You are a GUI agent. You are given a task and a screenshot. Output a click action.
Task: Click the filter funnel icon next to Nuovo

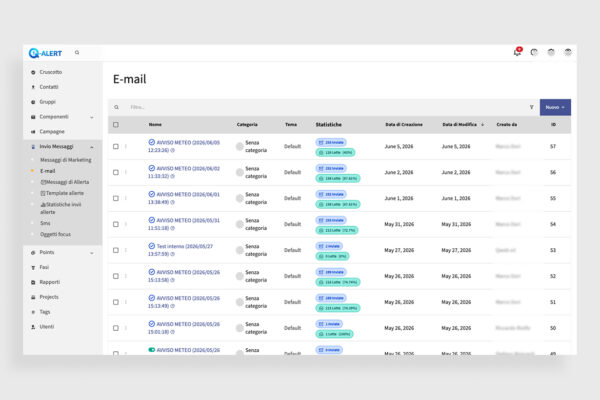(x=532, y=107)
